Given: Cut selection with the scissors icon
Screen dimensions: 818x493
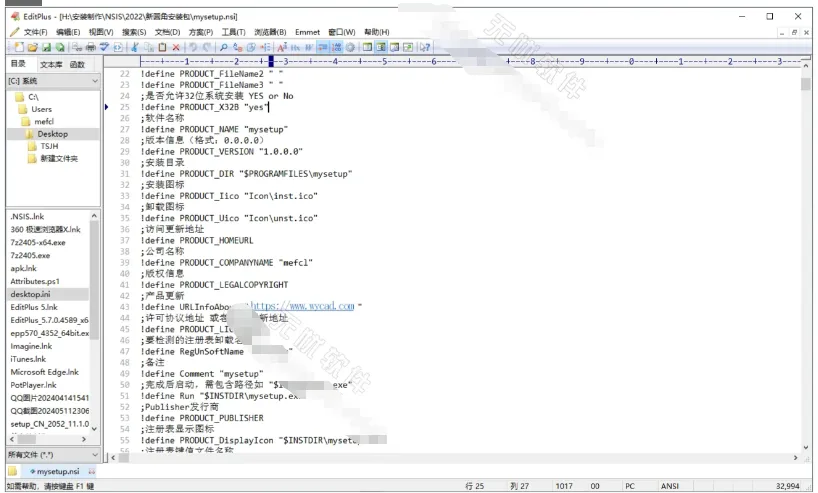Looking at the screenshot, I should pos(135,47).
